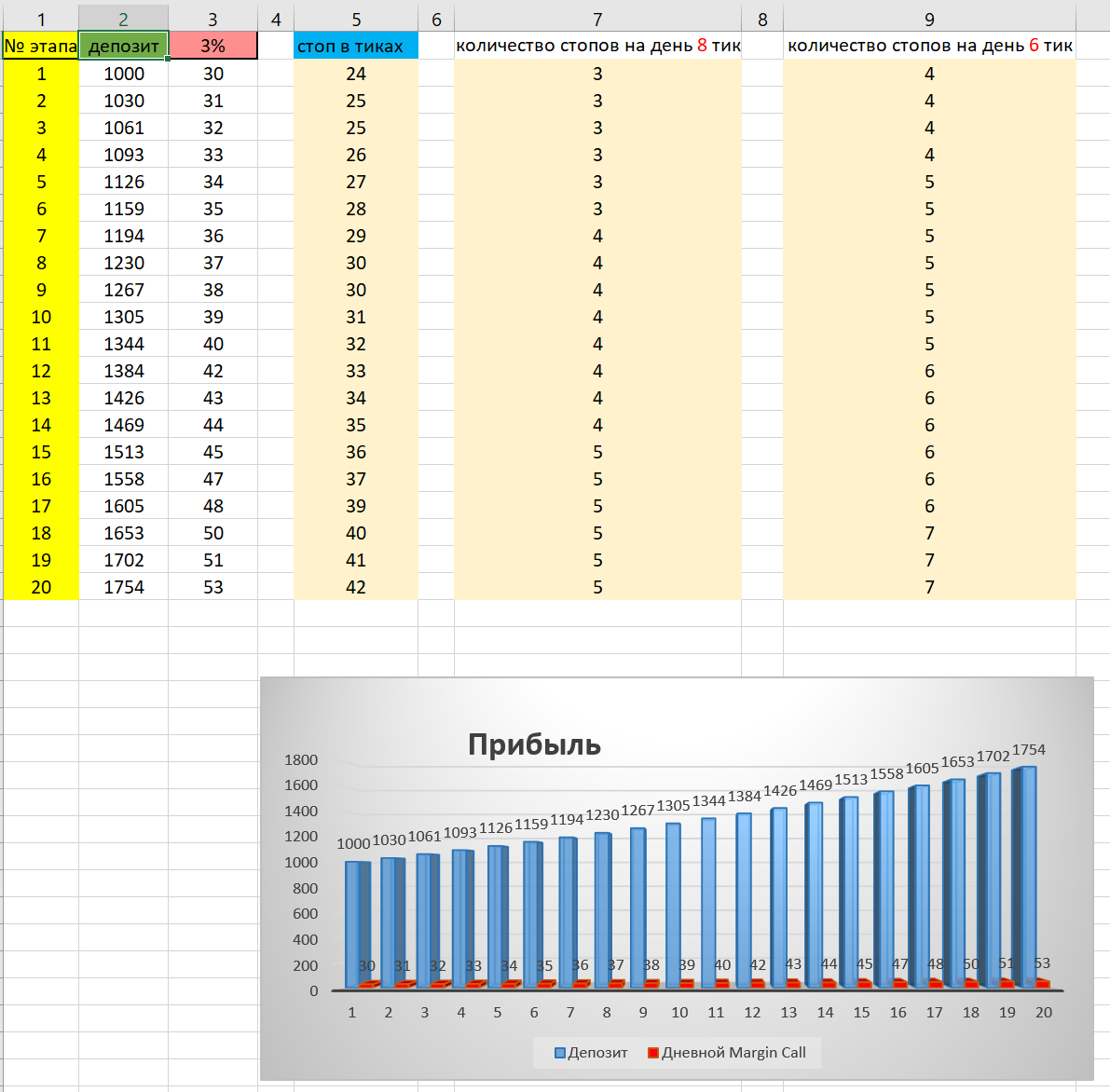1110x1092 pixels.
Task: Click the blue 'стоп в тиках' header cell
Action: (x=355, y=46)
